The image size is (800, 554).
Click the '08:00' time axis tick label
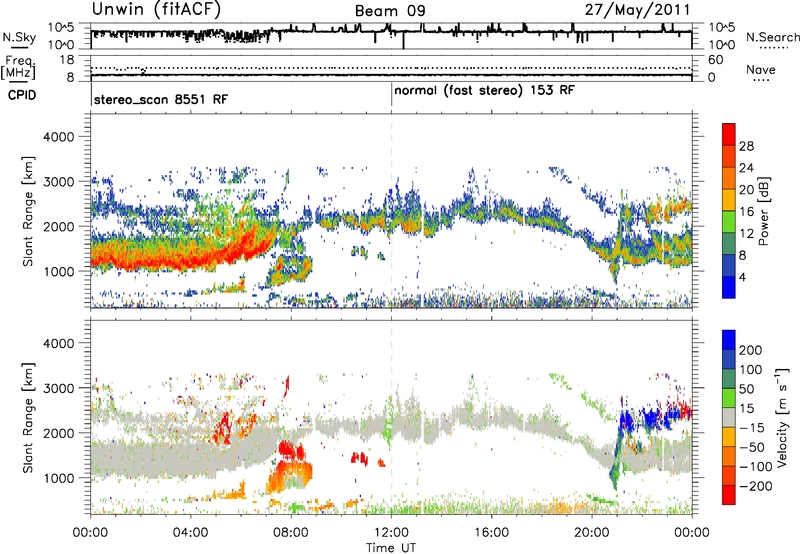[x=290, y=533]
